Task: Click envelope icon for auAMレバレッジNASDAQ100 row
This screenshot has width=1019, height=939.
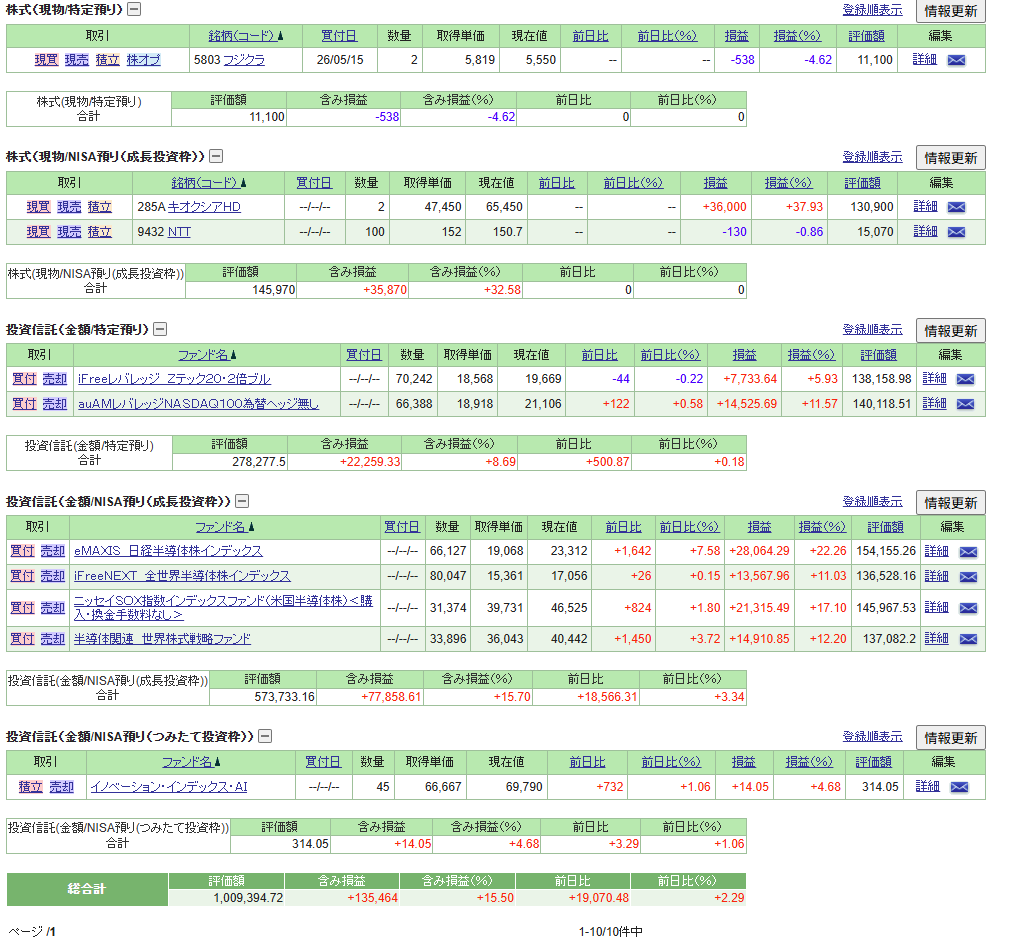Action: (965, 404)
